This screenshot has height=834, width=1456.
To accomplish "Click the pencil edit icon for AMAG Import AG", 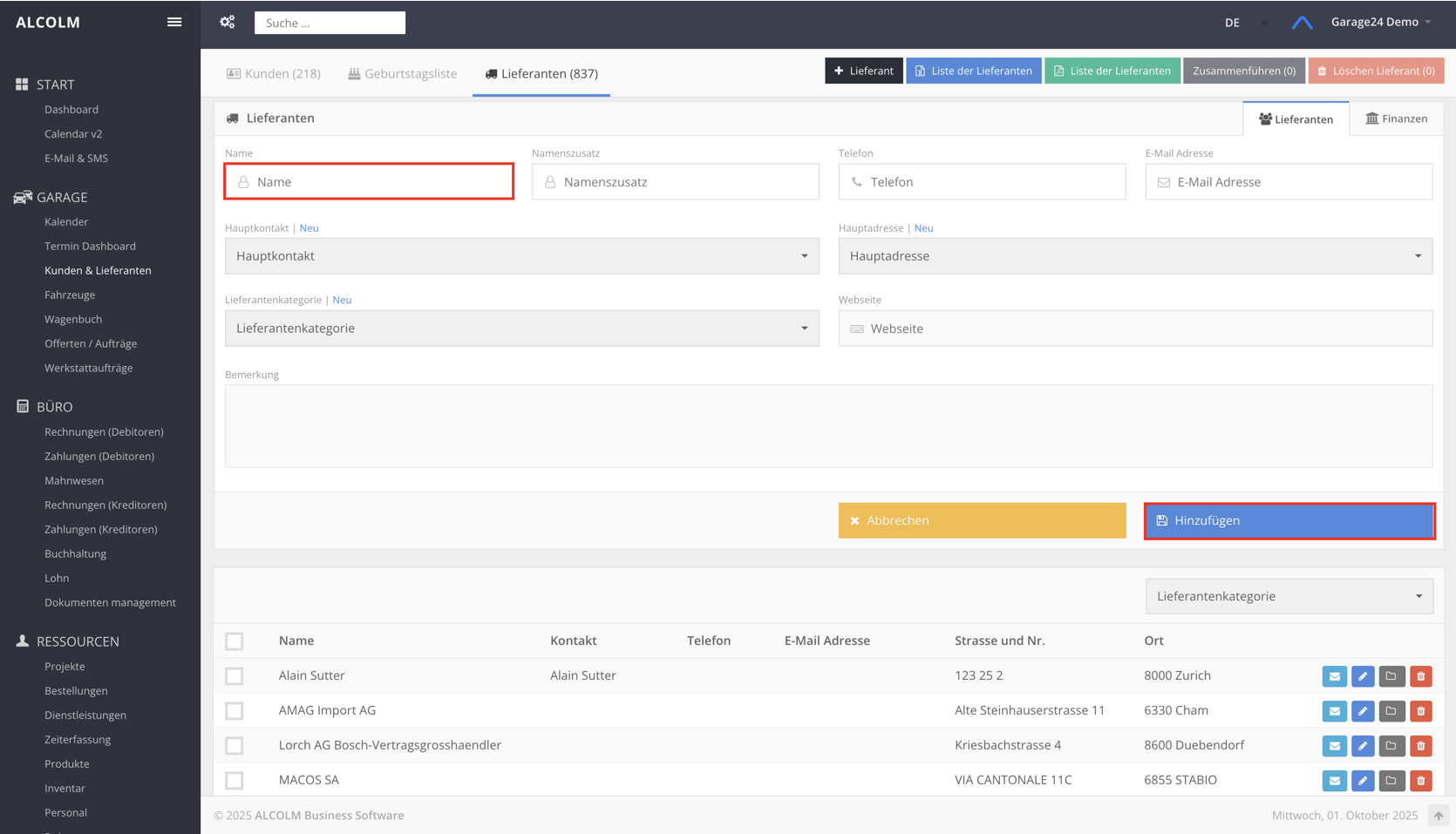I will [1363, 711].
